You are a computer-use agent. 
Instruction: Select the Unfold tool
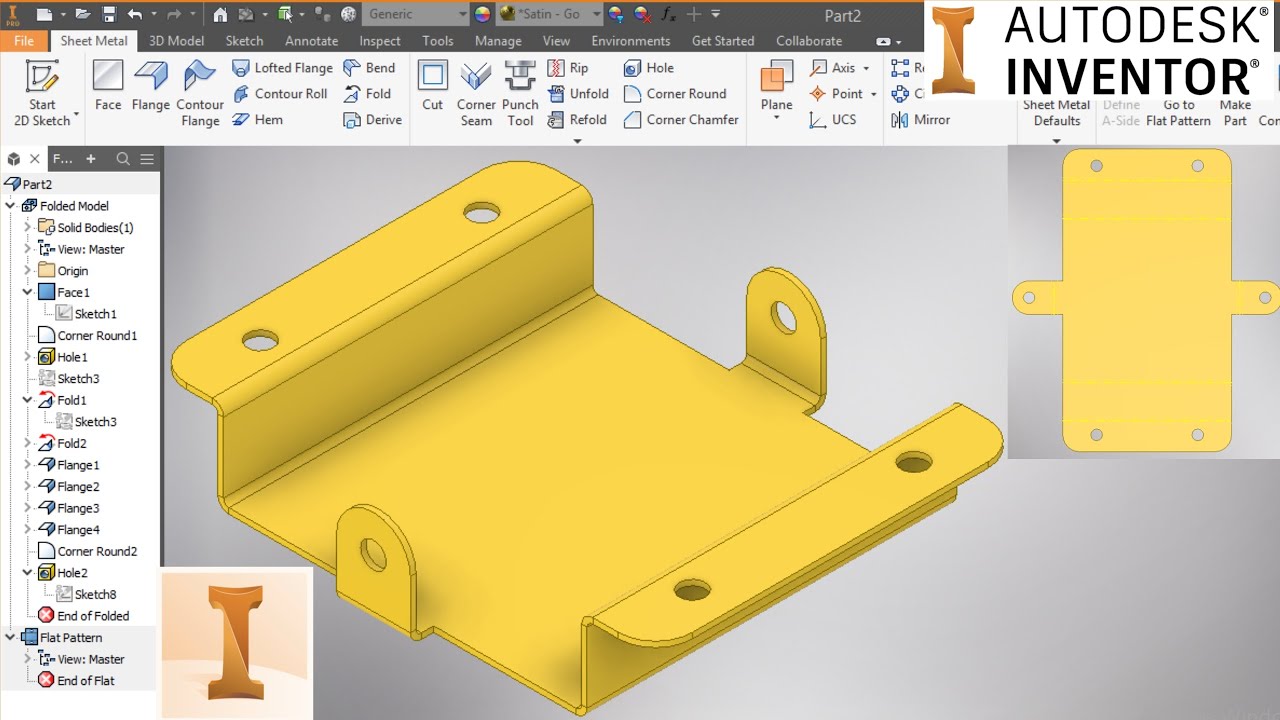[x=579, y=93]
